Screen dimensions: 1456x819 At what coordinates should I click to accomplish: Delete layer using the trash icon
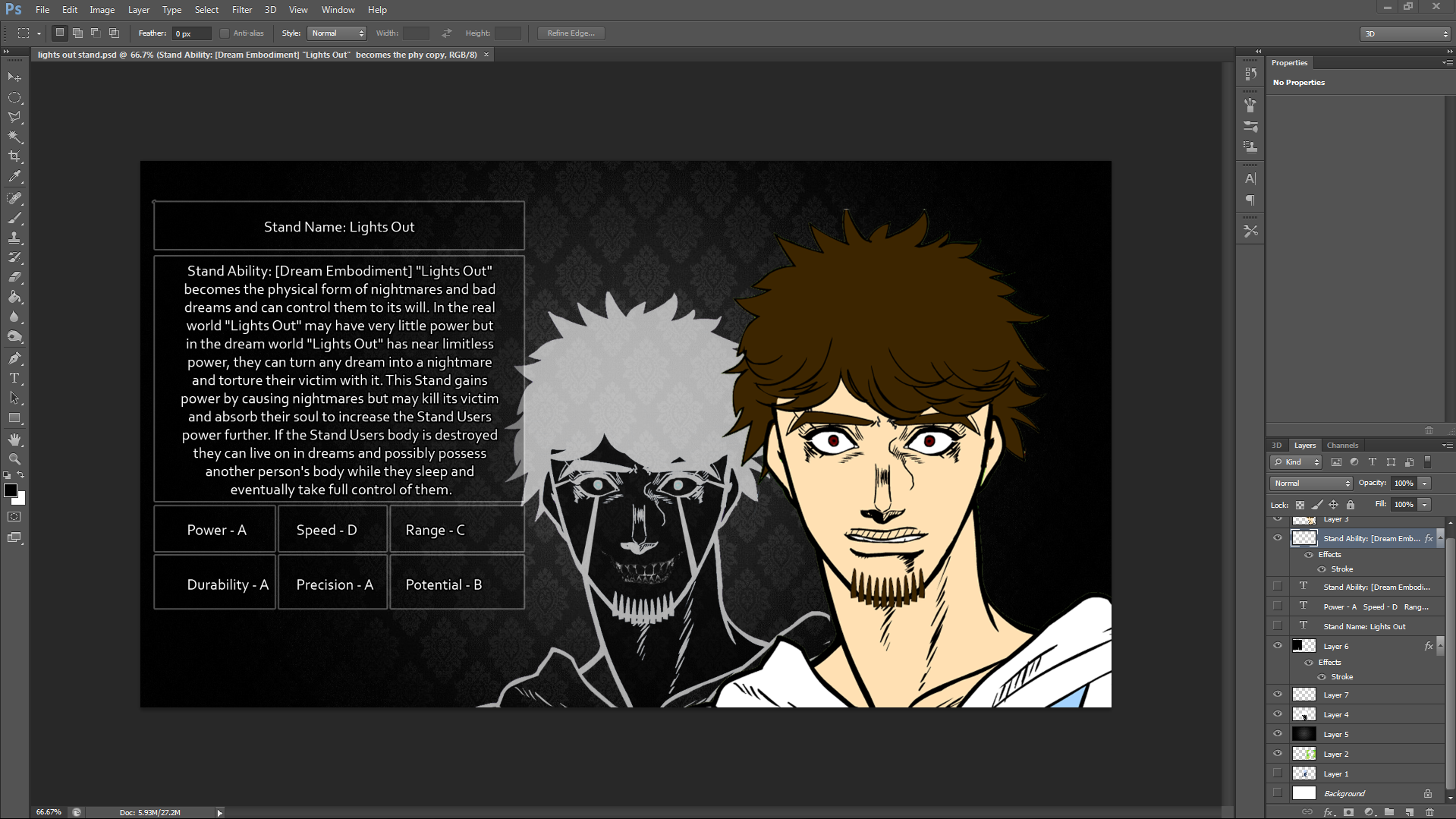pos(1429,812)
